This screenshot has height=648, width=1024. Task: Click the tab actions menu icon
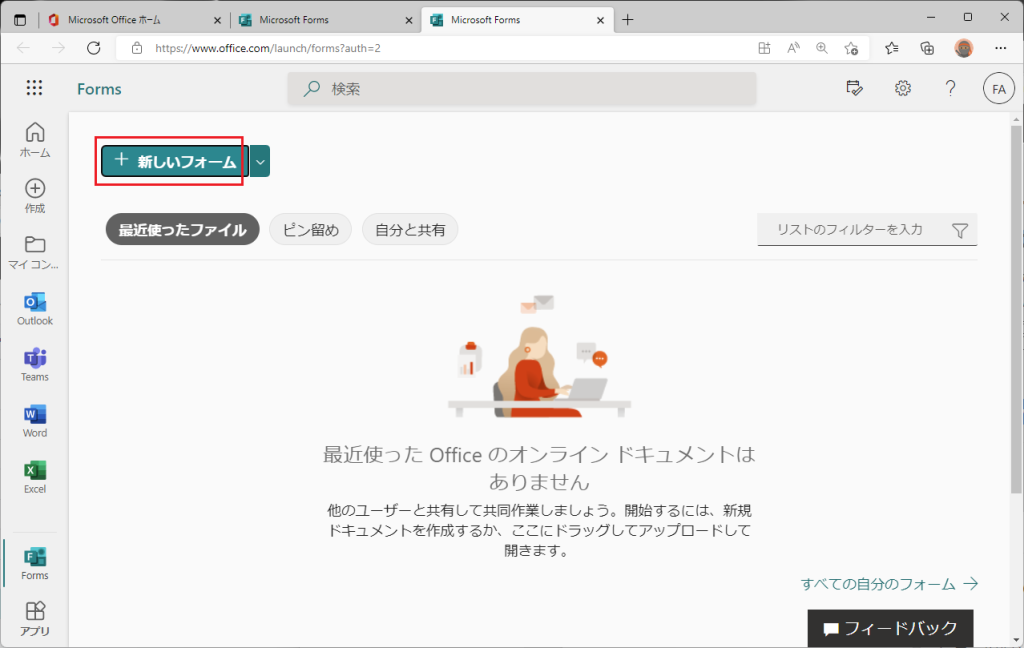coord(20,20)
